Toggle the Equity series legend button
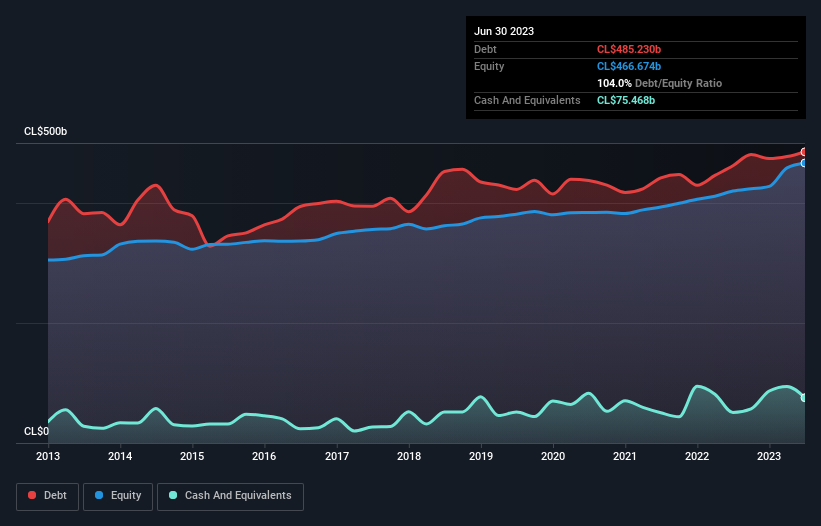The image size is (821, 526). pyautogui.click(x=118, y=496)
